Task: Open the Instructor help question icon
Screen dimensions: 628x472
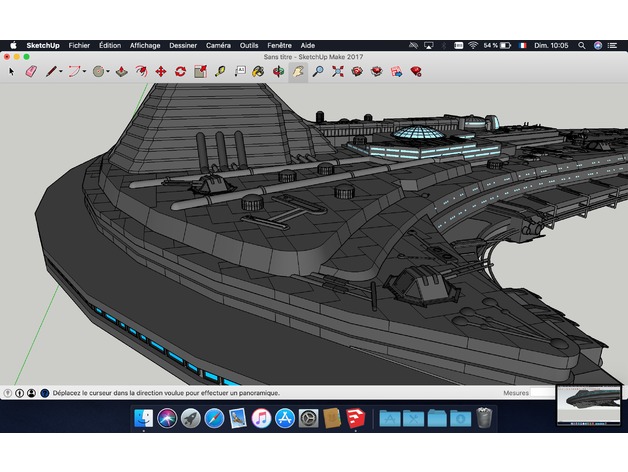Action: [45, 393]
